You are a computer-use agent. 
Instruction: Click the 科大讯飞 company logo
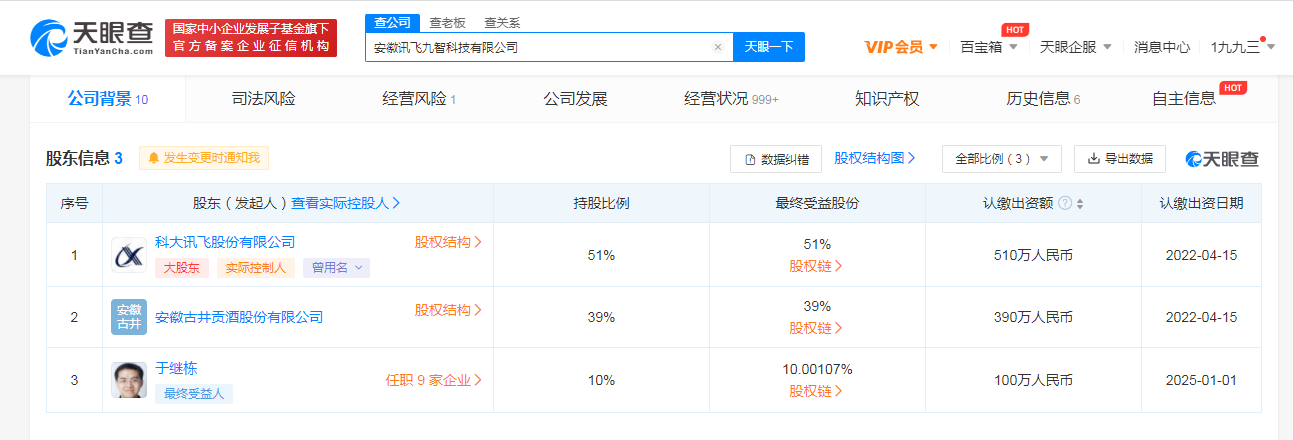[128, 255]
